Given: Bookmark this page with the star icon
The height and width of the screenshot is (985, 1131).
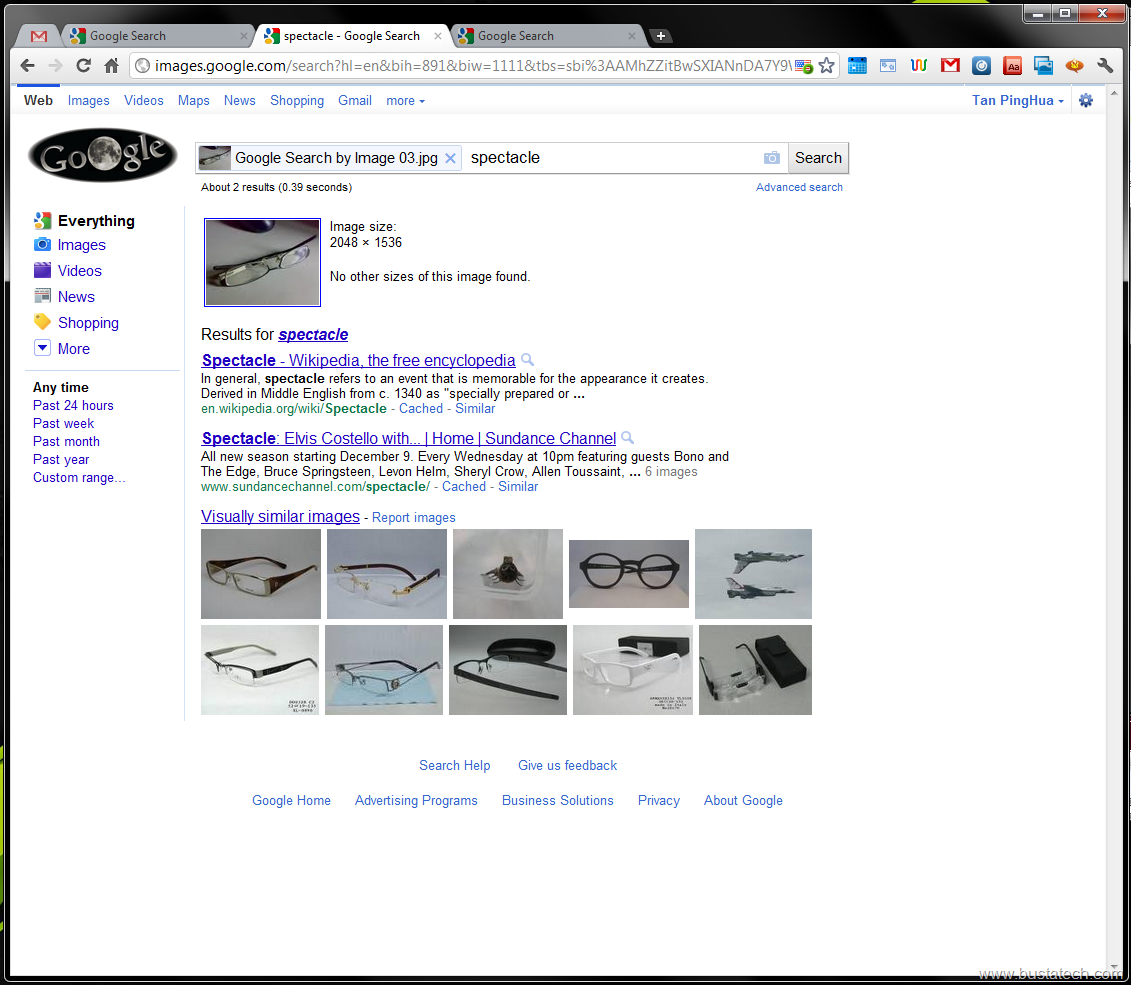Looking at the screenshot, I should point(827,66).
